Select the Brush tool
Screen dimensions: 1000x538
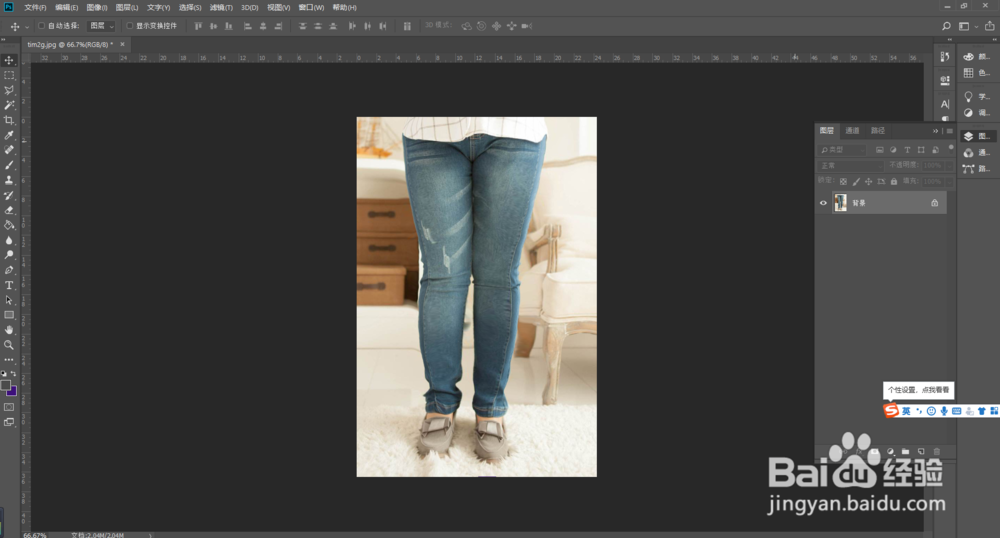tap(9, 165)
